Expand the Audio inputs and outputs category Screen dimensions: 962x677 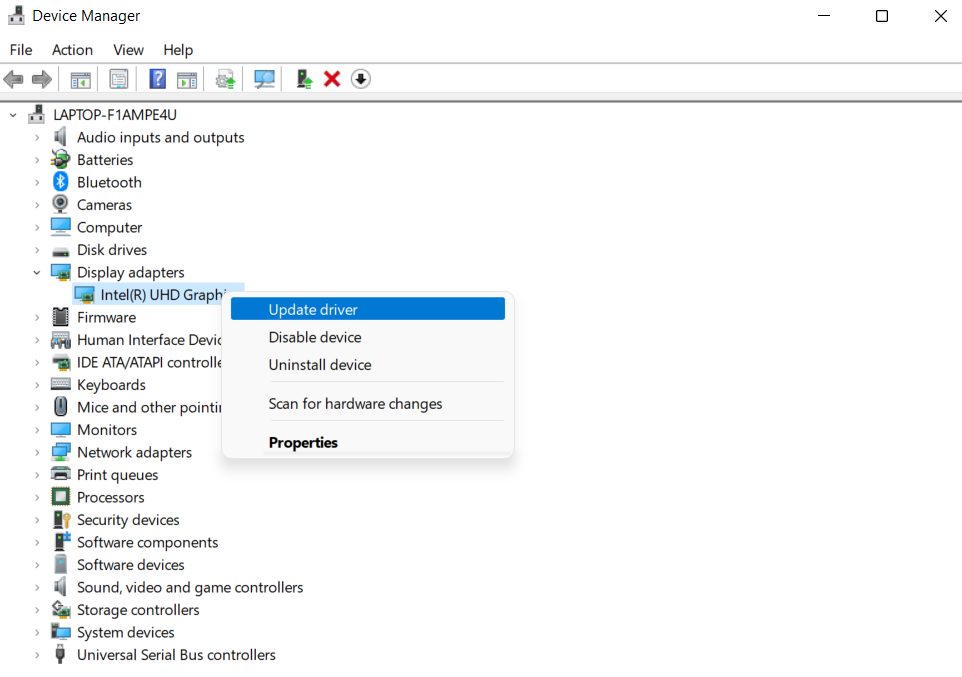(x=37, y=137)
